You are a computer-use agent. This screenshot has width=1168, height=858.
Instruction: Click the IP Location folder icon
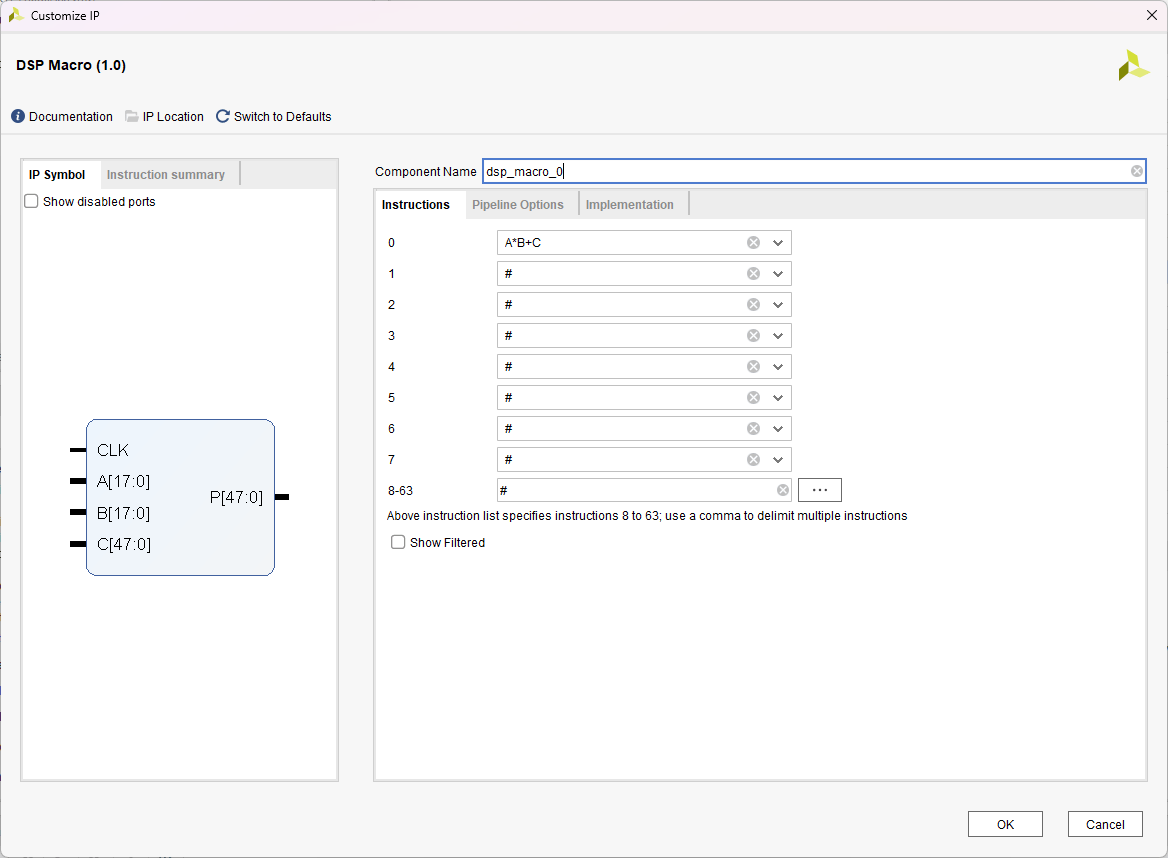click(x=132, y=117)
